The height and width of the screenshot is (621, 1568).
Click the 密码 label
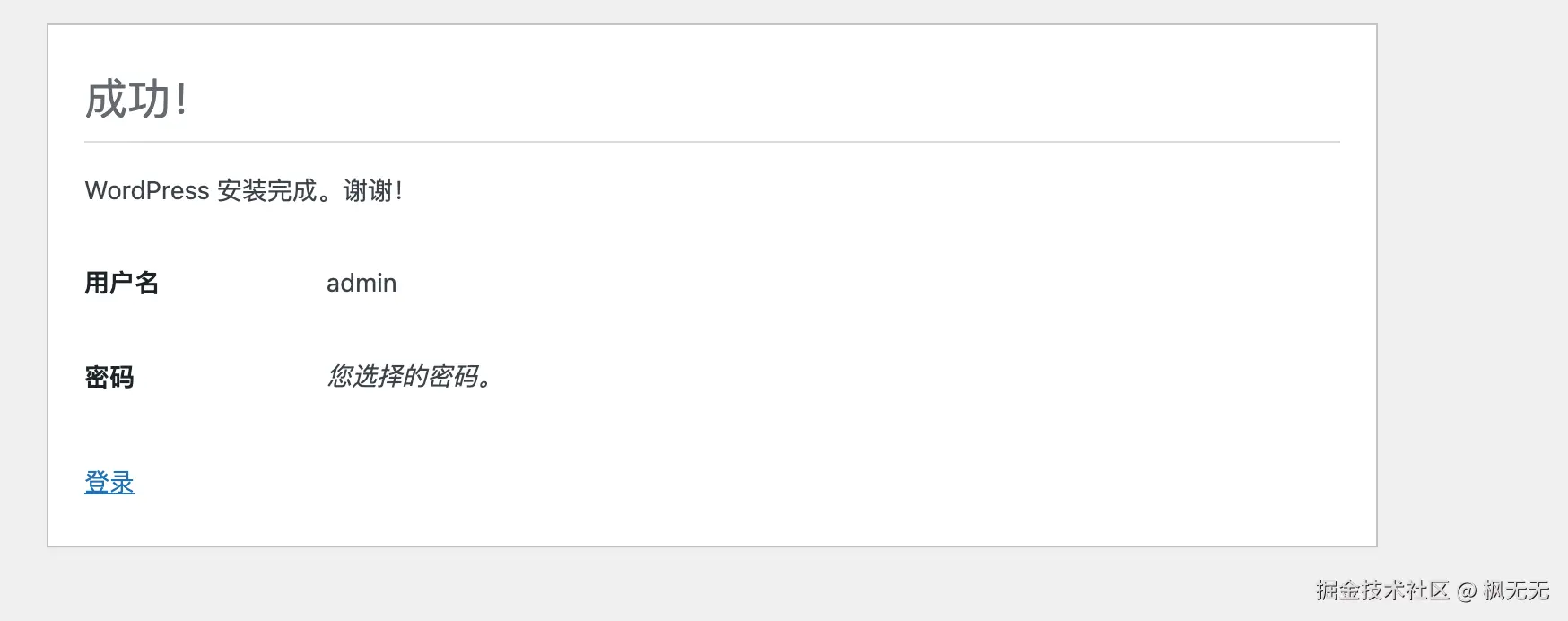pos(109,377)
